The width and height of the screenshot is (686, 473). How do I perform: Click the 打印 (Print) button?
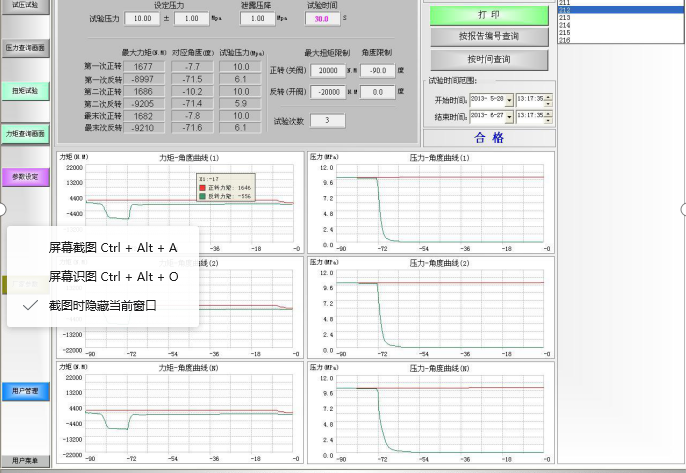coord(489,16)
